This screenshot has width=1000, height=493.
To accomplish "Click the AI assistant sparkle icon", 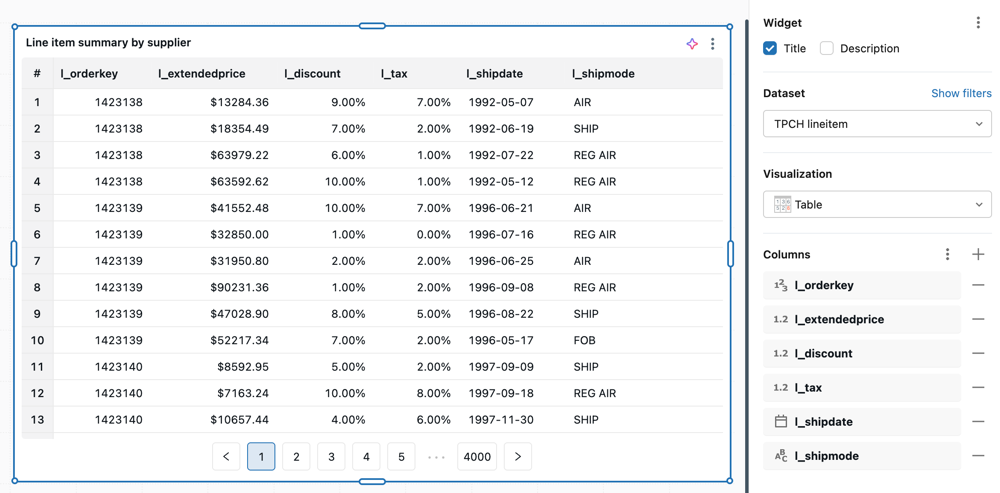I will (x=692, y=44).
